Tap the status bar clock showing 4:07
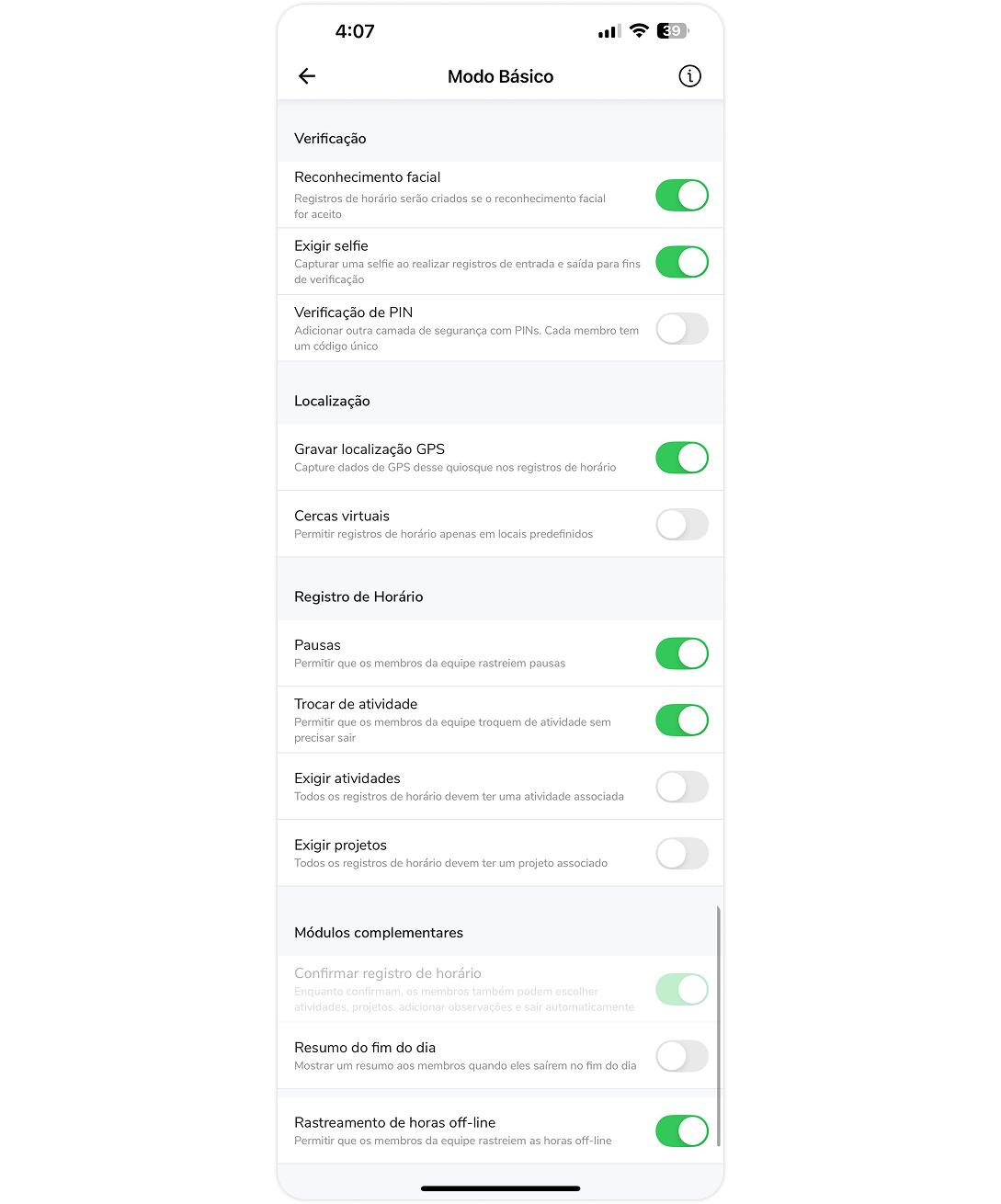Image resolution: width=1001 pixels, height=1204 pixels. 355,31
